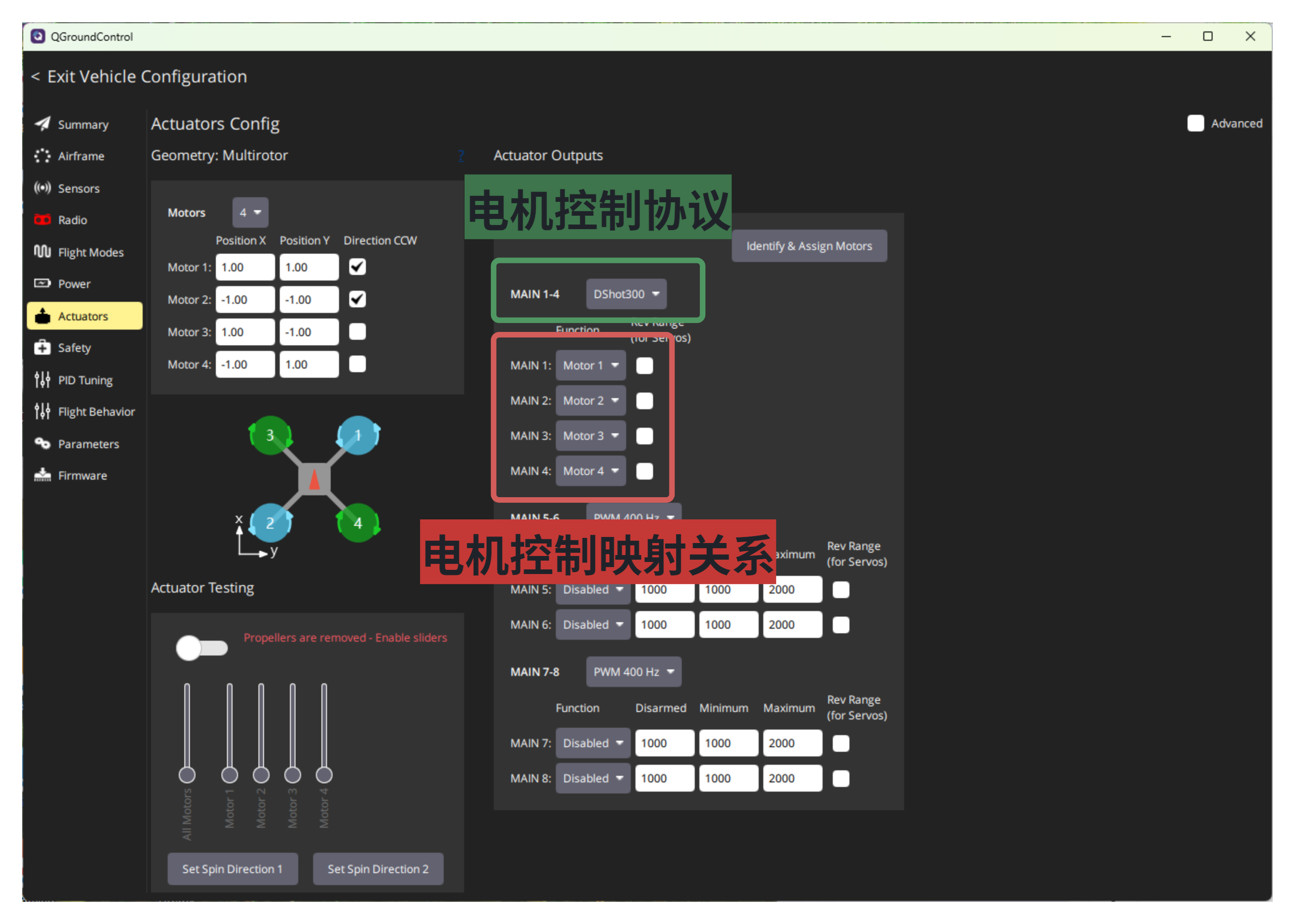Click Identify & Assign Motors button
Viewport: 1295px width, 924px height.
(x=809, y=246)
